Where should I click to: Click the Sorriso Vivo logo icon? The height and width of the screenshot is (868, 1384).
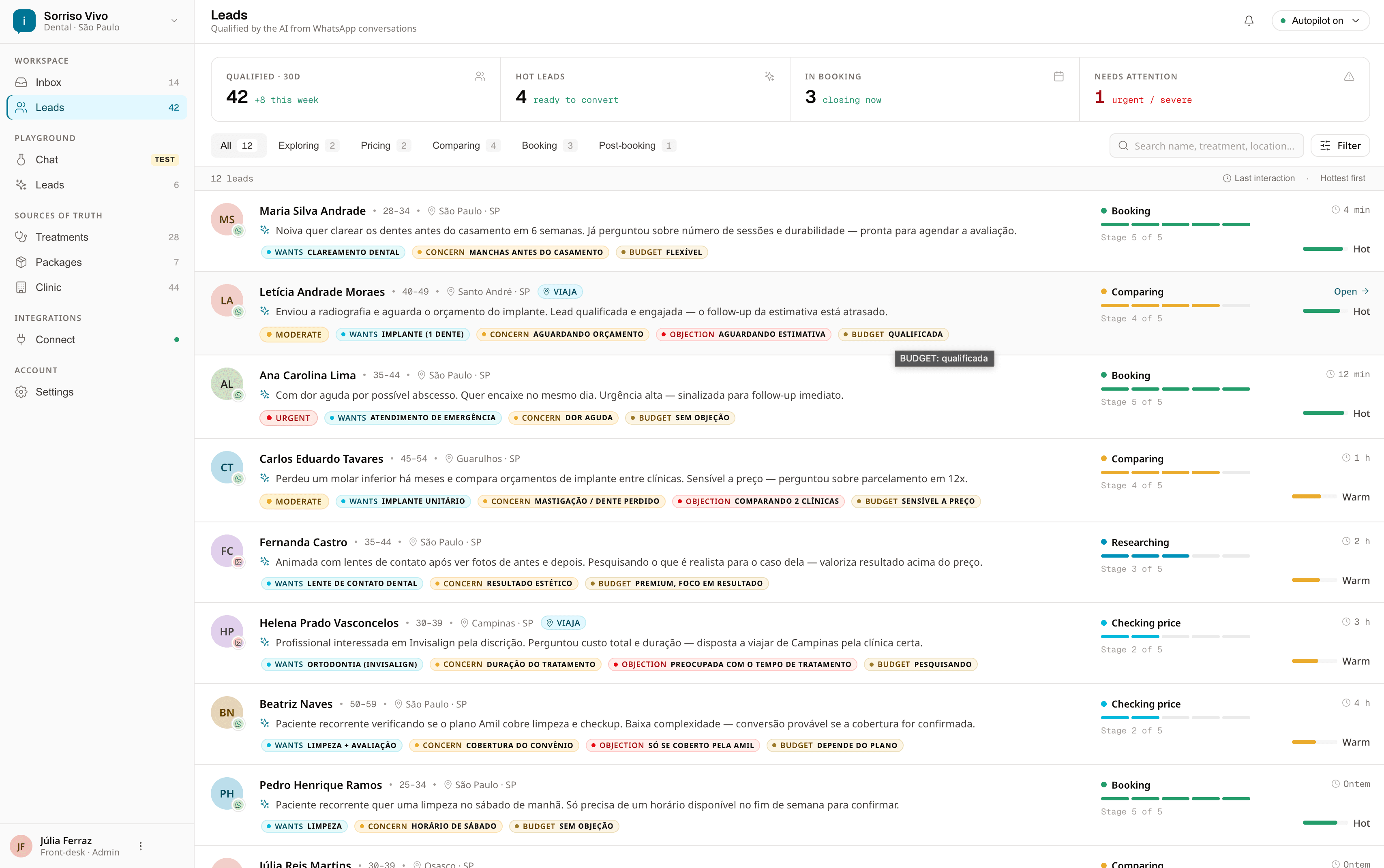(24, 21)
